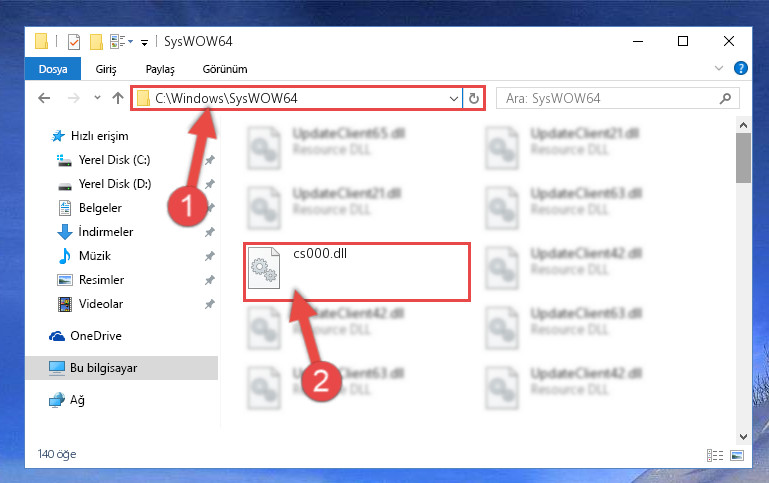Click the properties checkmark icon in title bar
This screenshot has height=483, width=769.
click(x=74, y=42)
